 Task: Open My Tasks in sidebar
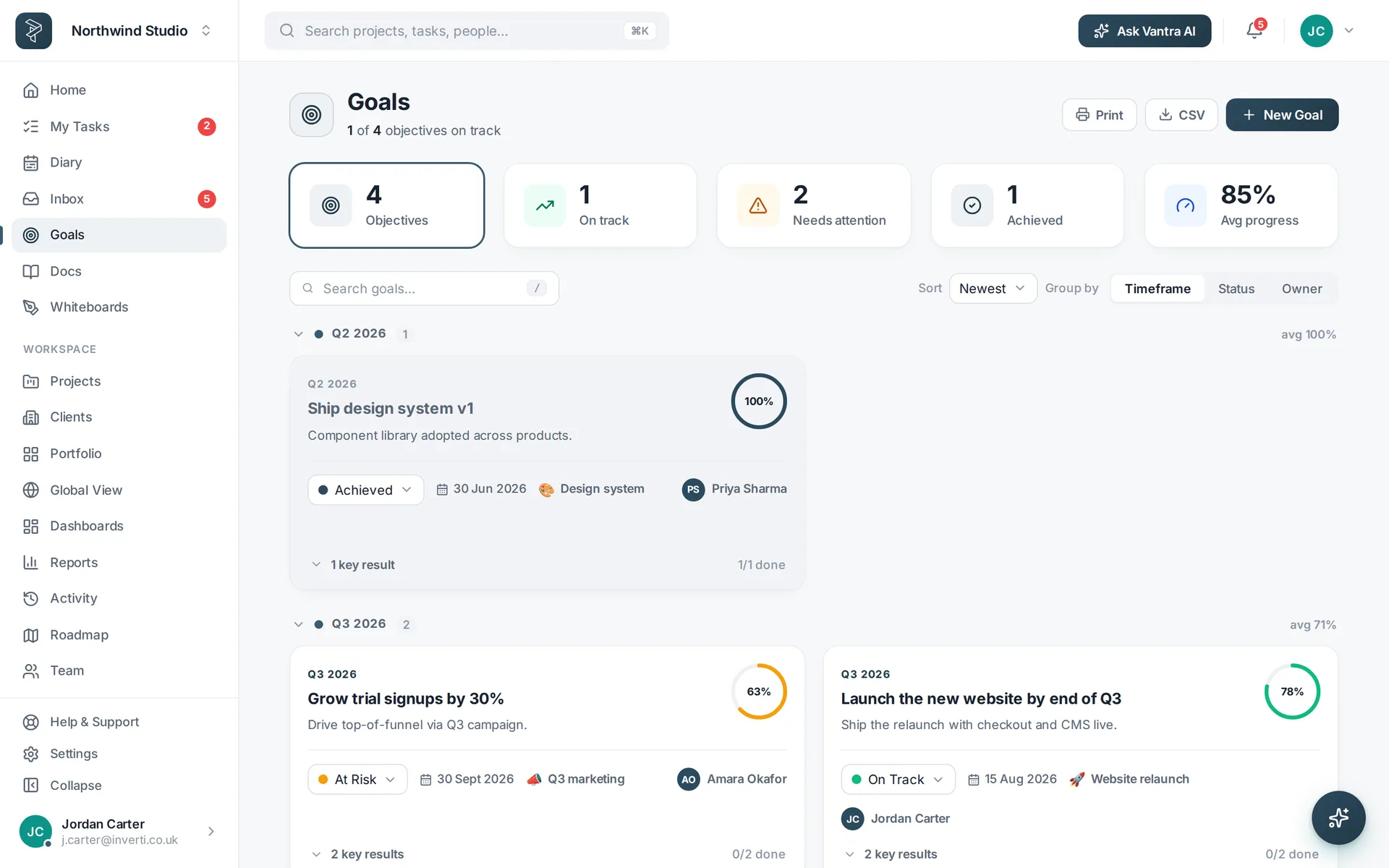coord(119,127)
